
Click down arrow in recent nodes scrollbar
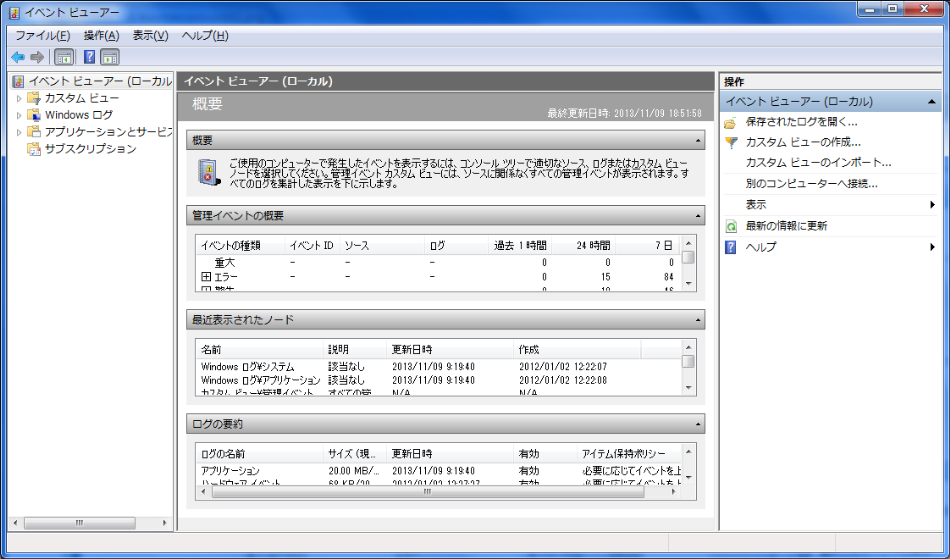(688, 388)
